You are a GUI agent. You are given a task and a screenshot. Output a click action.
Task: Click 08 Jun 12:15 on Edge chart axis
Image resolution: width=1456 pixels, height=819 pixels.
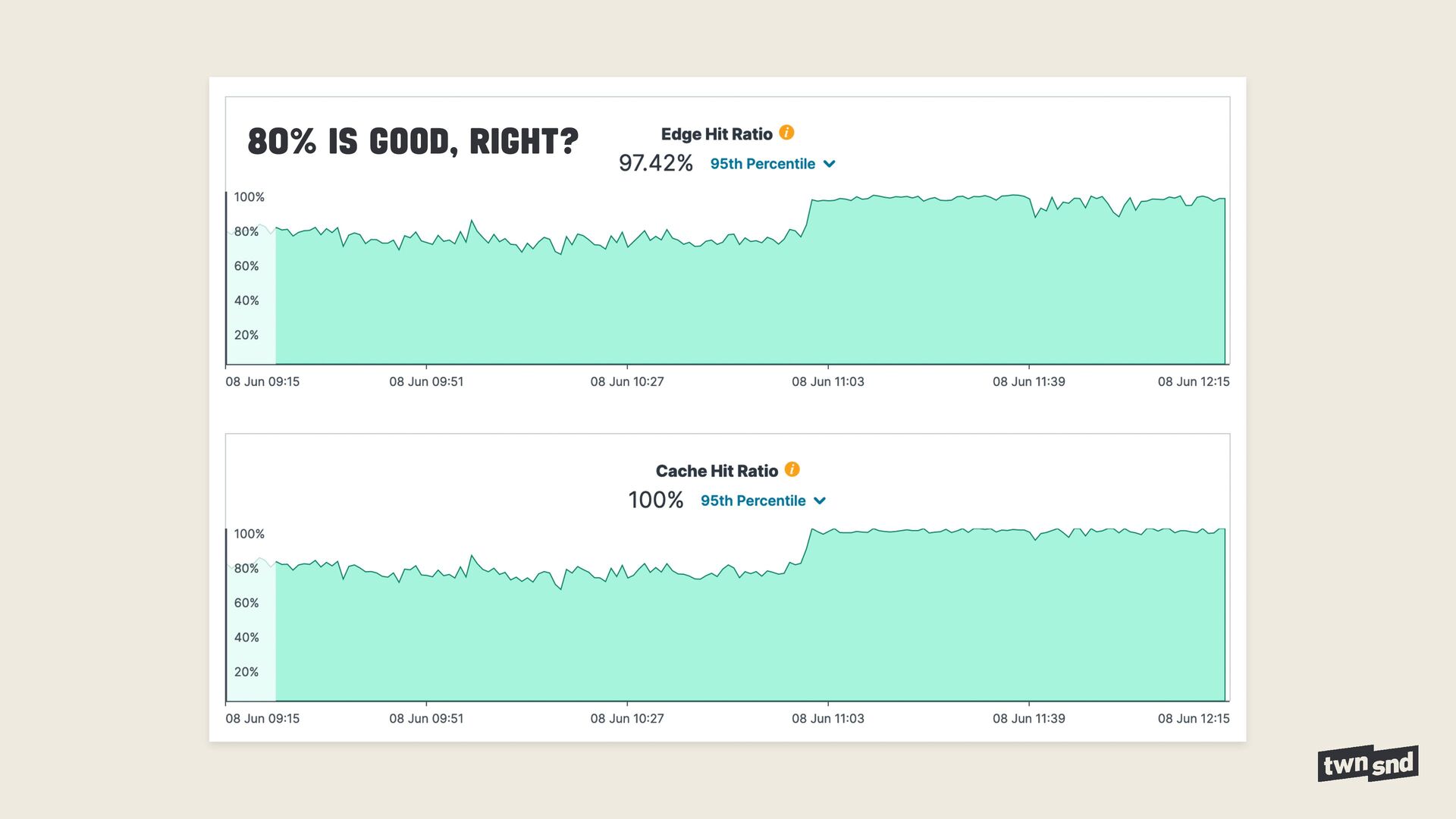tap(1193, 381)
